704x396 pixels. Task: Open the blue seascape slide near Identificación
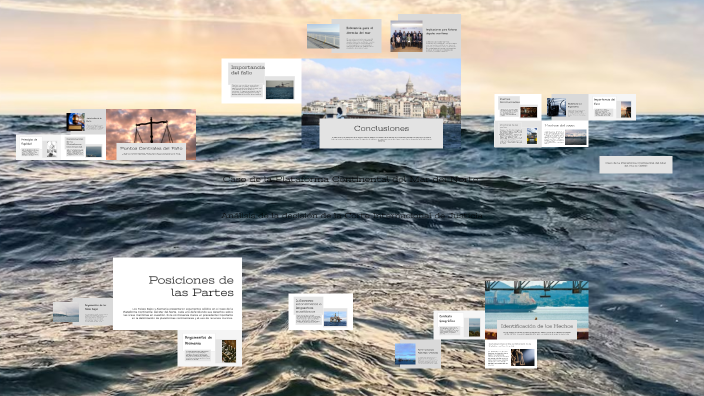pos(418,354)
